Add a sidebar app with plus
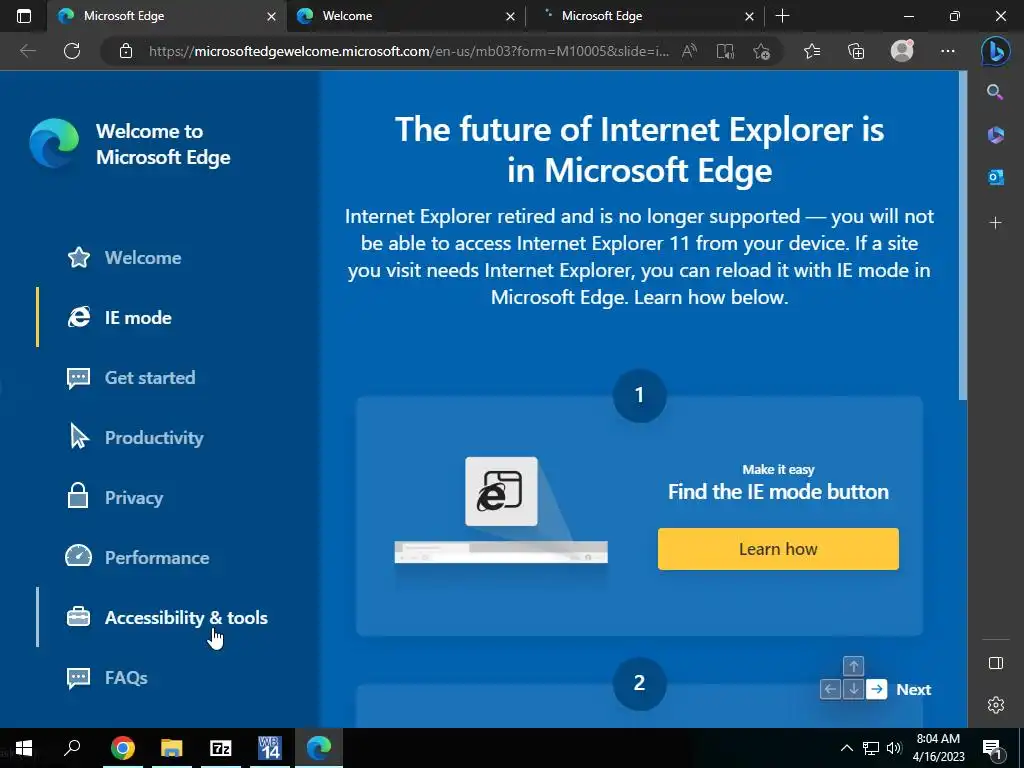This screenshot has height=768, width=1024. point(995,223)
